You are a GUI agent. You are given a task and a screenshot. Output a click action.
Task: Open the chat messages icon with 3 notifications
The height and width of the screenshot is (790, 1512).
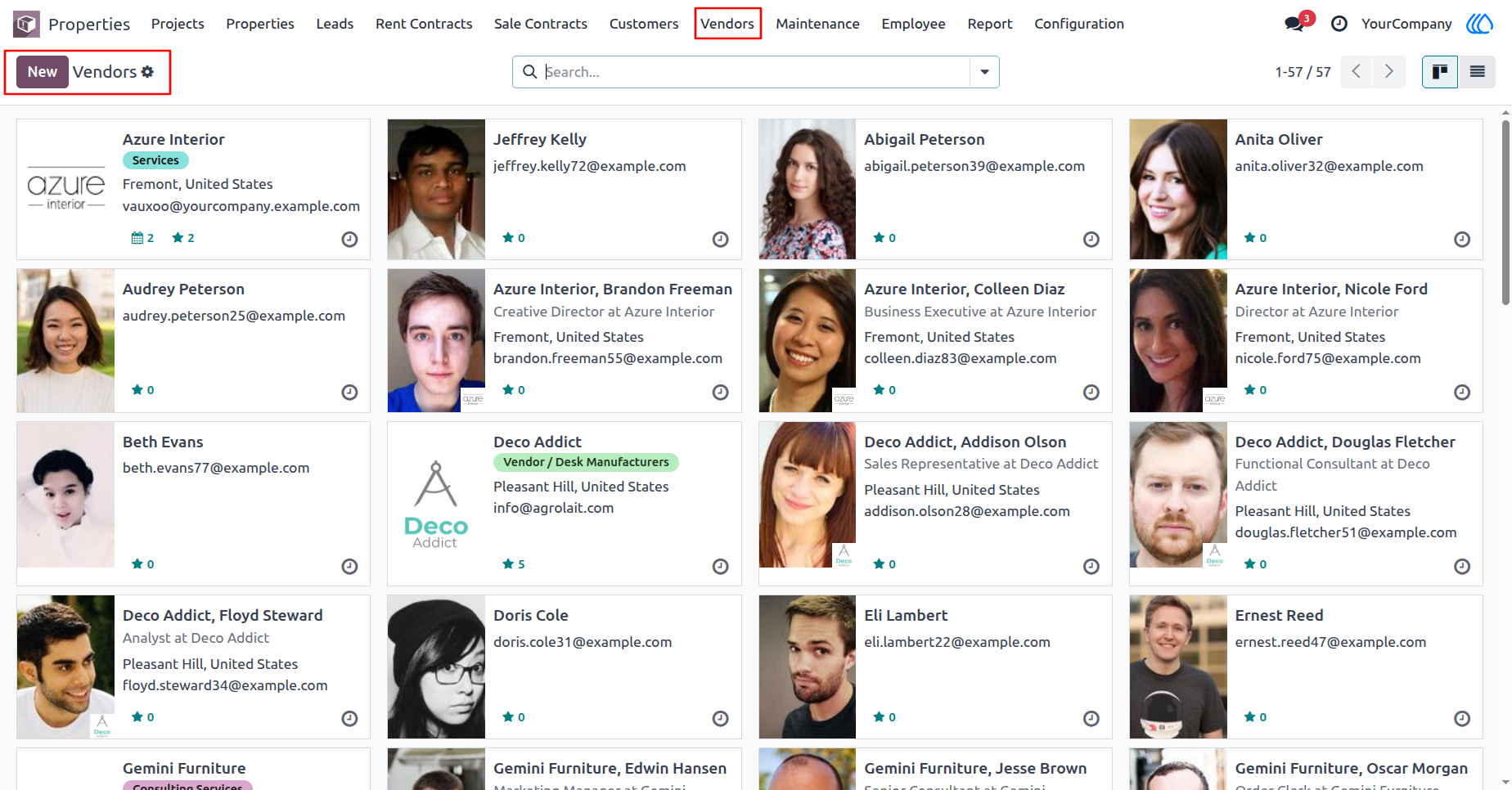tap(1294, 24)
